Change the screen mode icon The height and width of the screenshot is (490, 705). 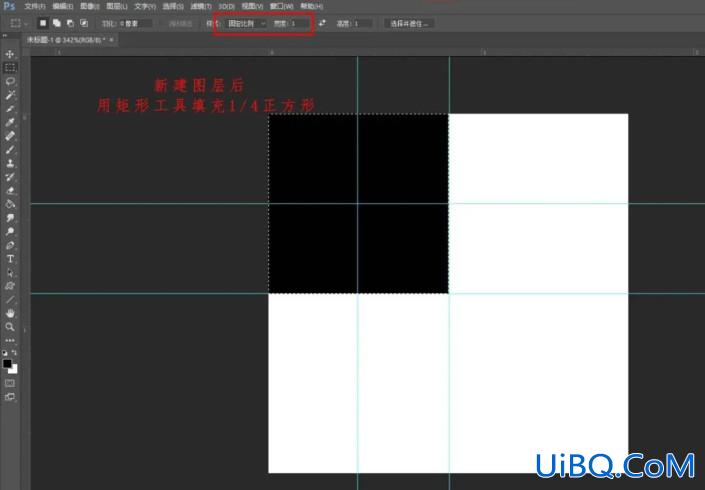click(10, 397)
